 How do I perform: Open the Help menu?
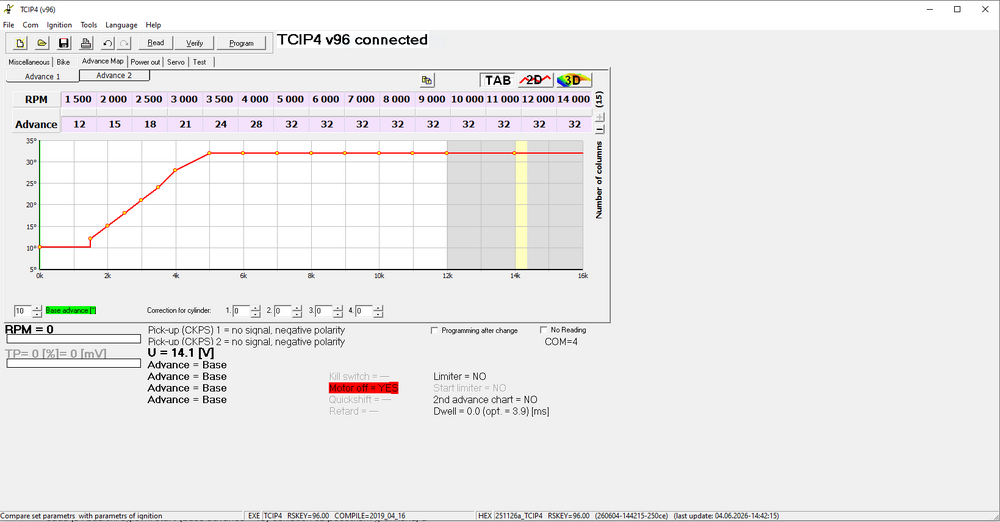(x=153, y=25)
